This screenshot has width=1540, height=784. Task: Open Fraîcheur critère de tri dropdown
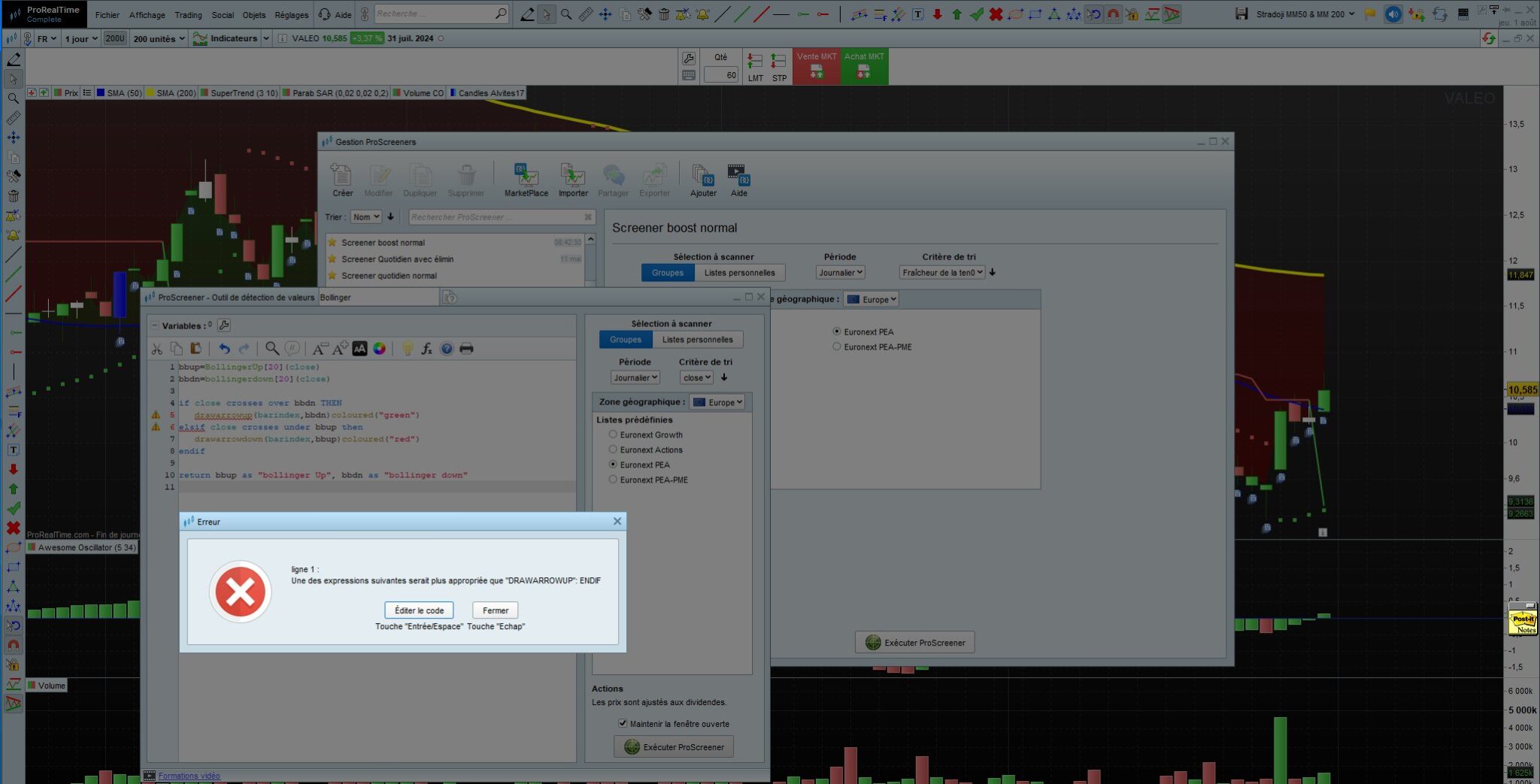[942, 273]
